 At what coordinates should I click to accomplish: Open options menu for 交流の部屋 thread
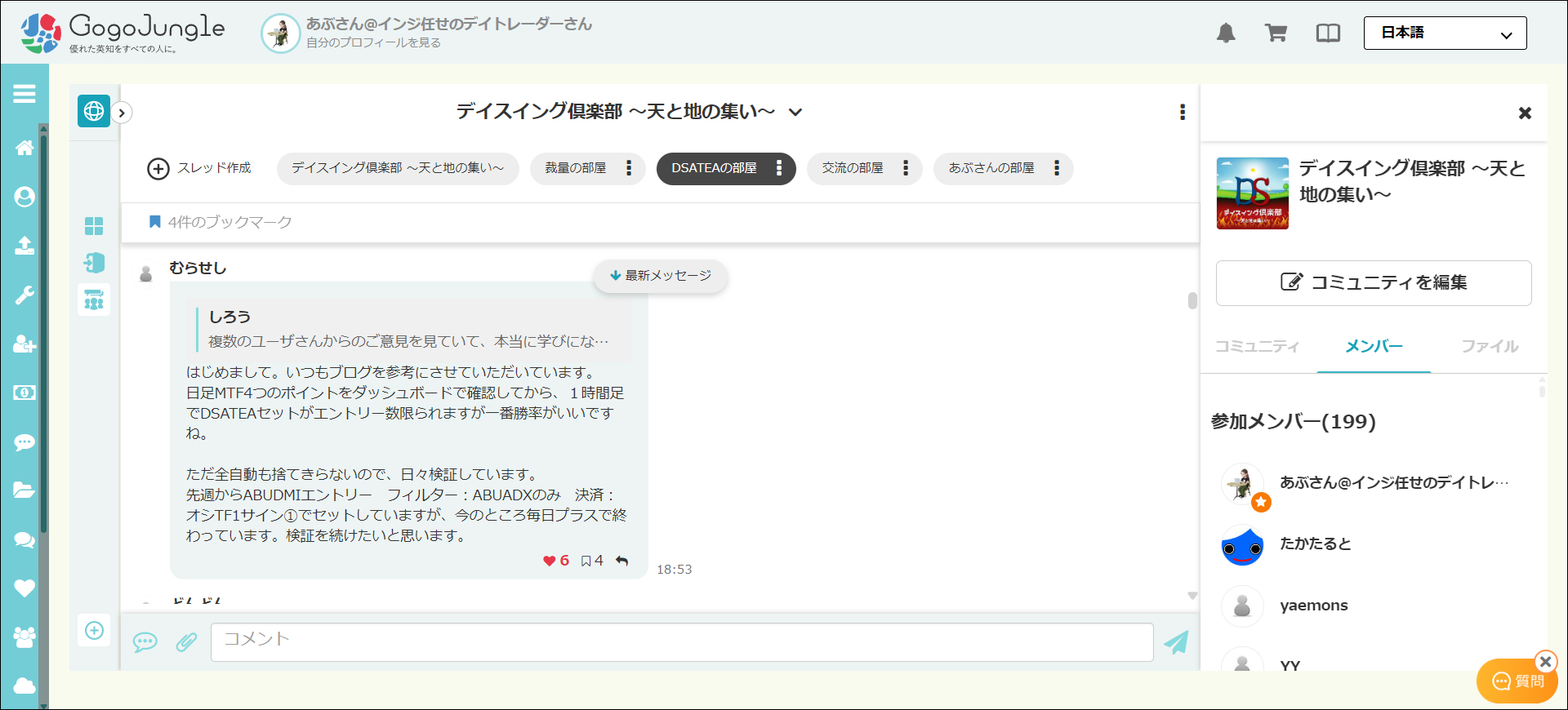click(906, 168)
